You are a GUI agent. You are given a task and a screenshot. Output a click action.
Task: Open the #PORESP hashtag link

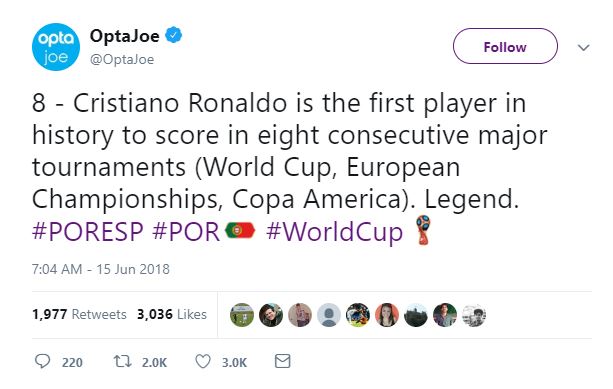click(x=88, y=231)
